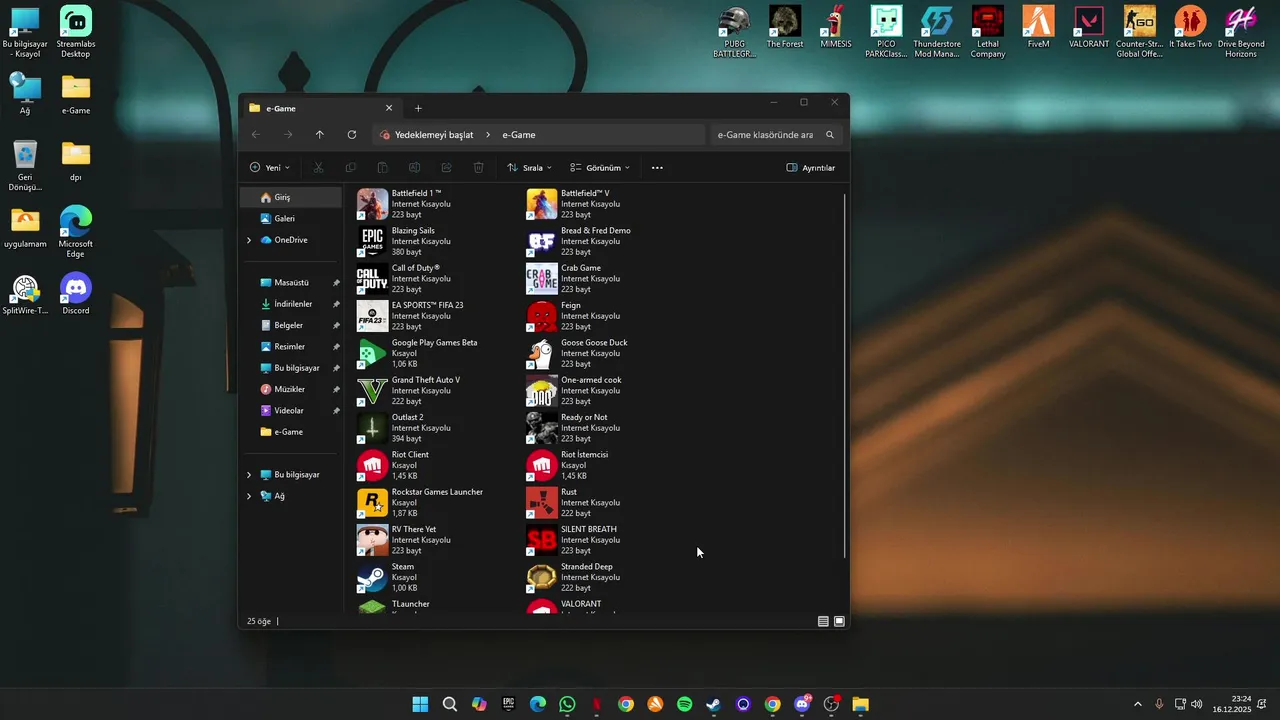Click the Lethal Company desktop icon

(x=987, y=32)
